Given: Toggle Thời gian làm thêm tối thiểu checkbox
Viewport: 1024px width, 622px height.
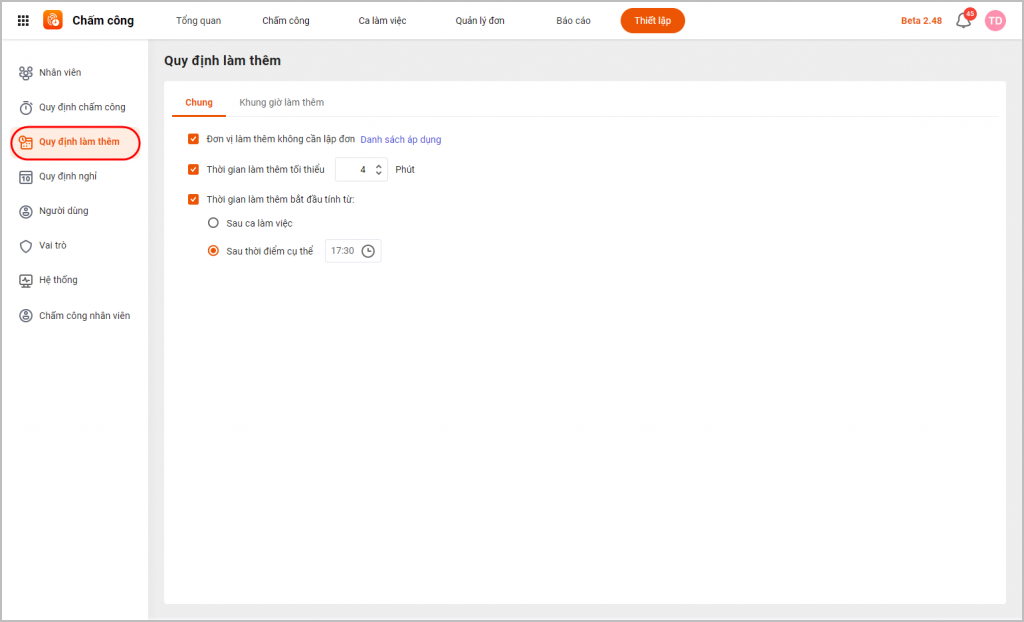Looking at the screenshot, I should pyautogui.click(x=194, y=169).
